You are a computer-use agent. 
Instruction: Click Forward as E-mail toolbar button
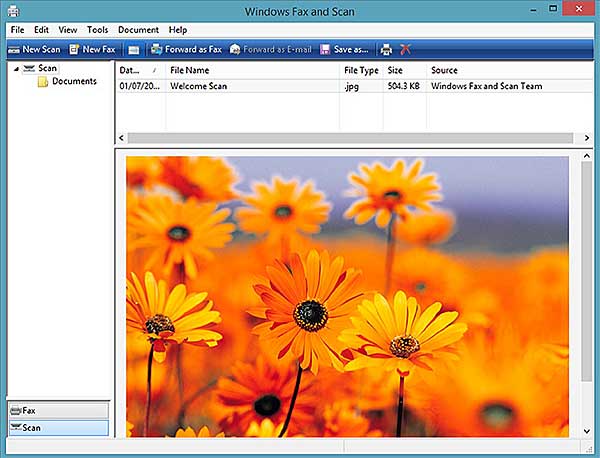tap(270, 49)
